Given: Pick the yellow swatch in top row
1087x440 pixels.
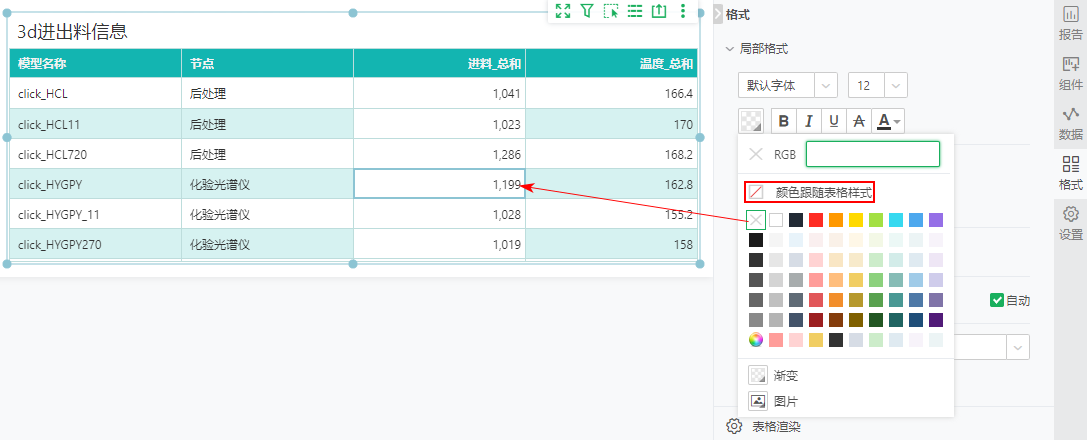Looking at the screenshot, I should 856,220.
